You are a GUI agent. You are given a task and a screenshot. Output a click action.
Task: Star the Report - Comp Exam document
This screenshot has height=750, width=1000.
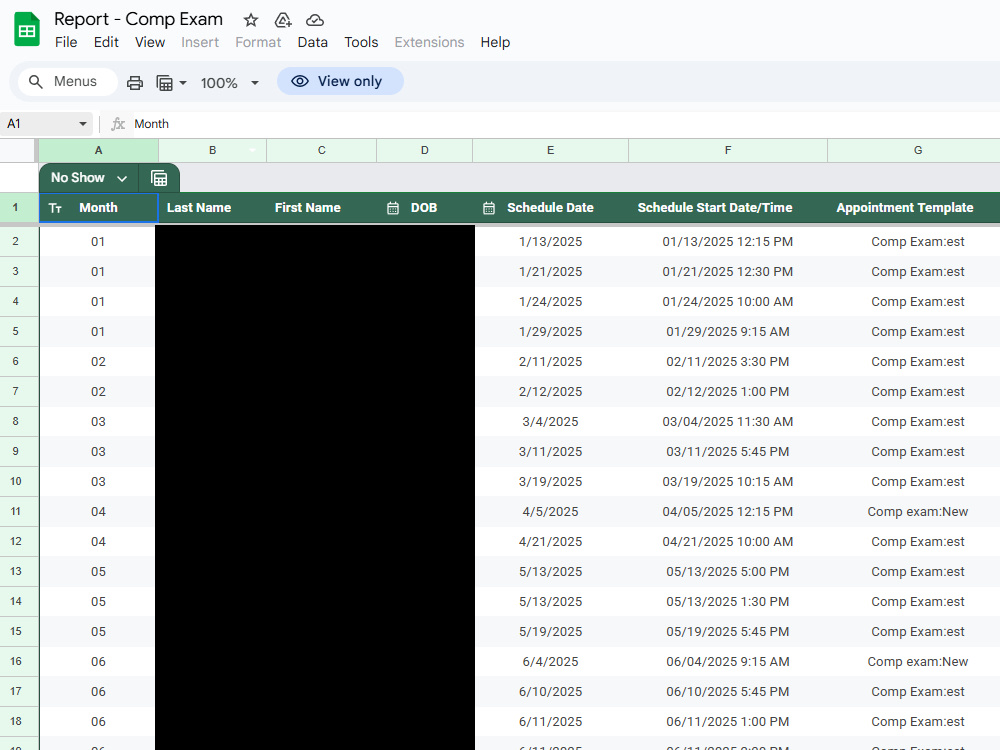coord(251,20)
